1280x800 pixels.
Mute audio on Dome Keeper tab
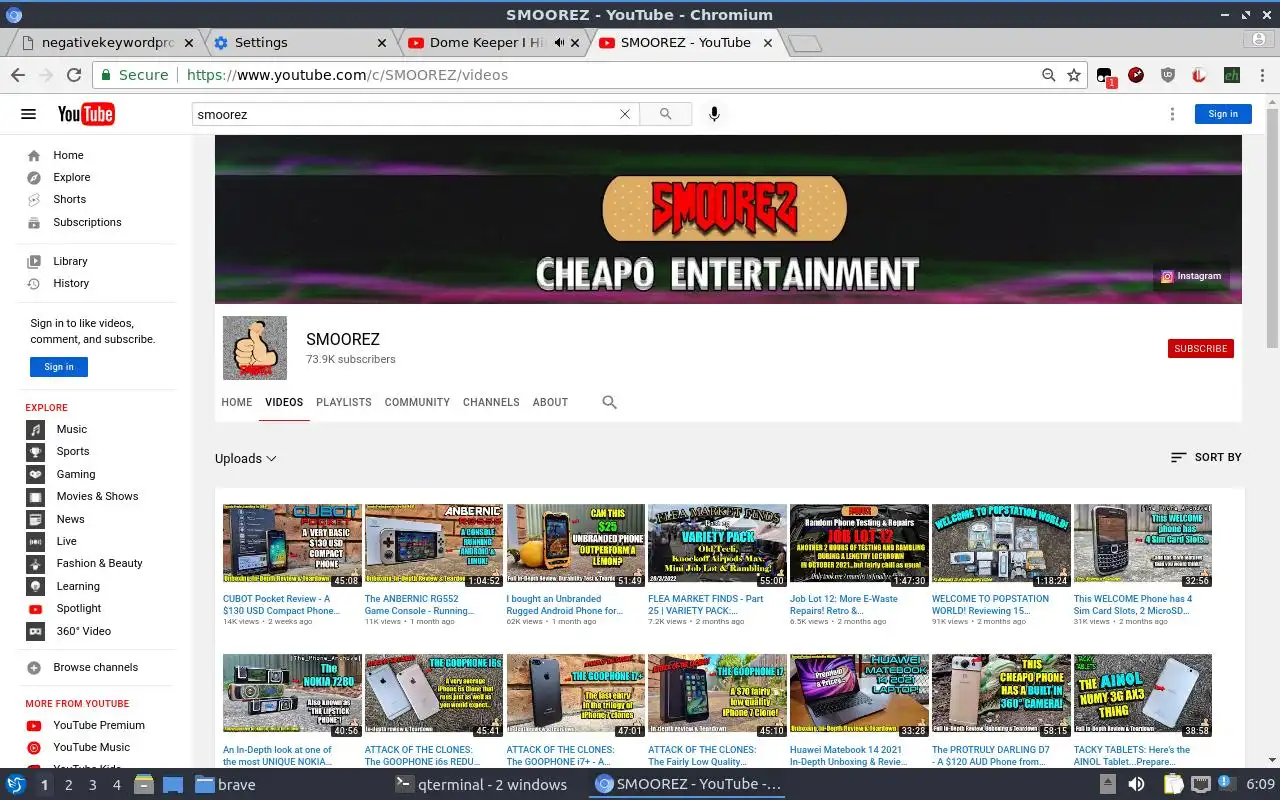(x=560, y=43)
